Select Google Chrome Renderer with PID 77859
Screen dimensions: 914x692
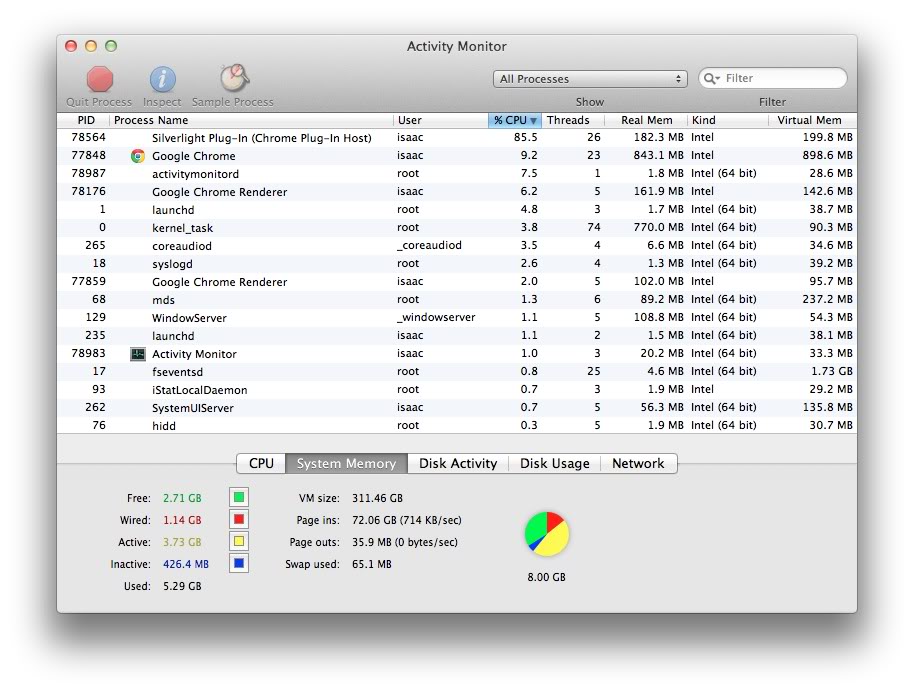tap(457, 282)
